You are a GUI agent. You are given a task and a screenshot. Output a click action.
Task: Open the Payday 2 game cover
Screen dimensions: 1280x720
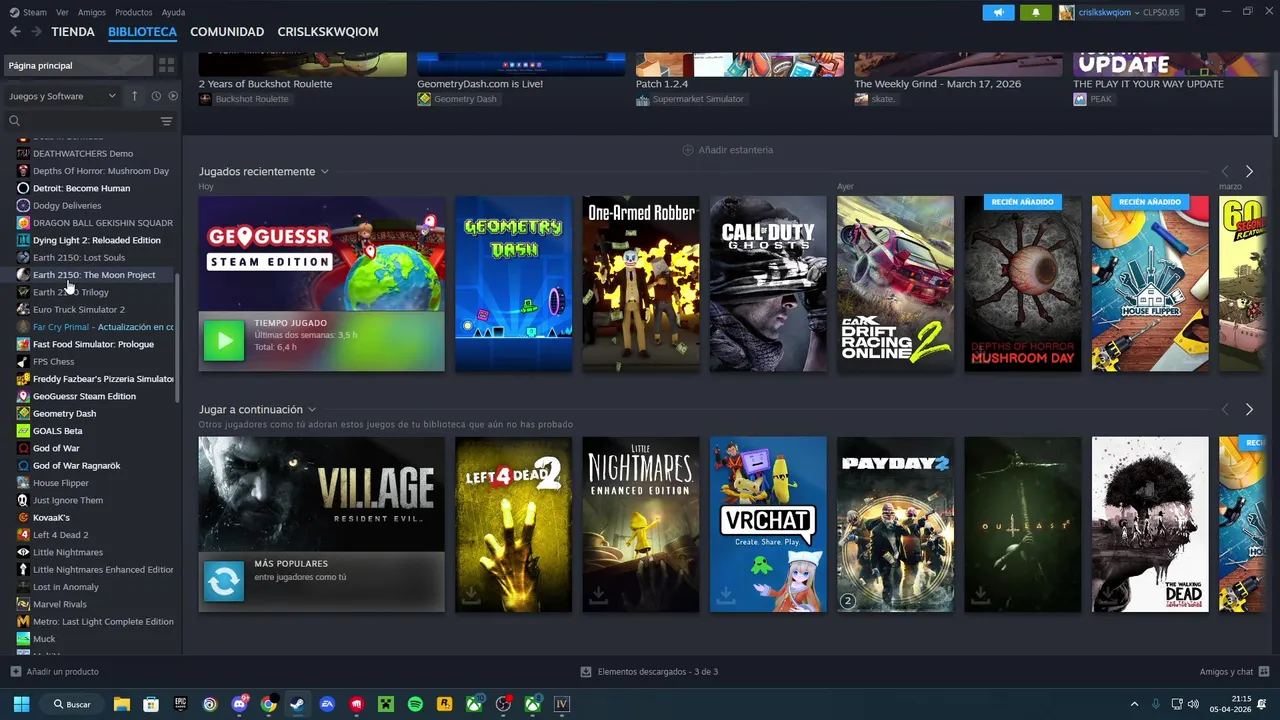point(895,524)
